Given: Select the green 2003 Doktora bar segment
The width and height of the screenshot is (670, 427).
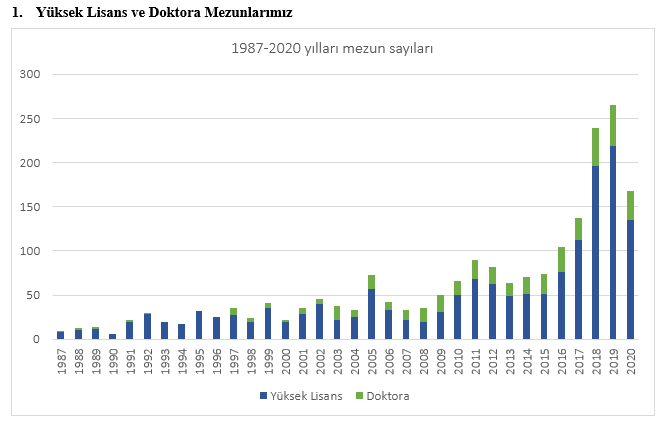Looking at the screenshot, I should pyautogui.click(x=337, y=313).
